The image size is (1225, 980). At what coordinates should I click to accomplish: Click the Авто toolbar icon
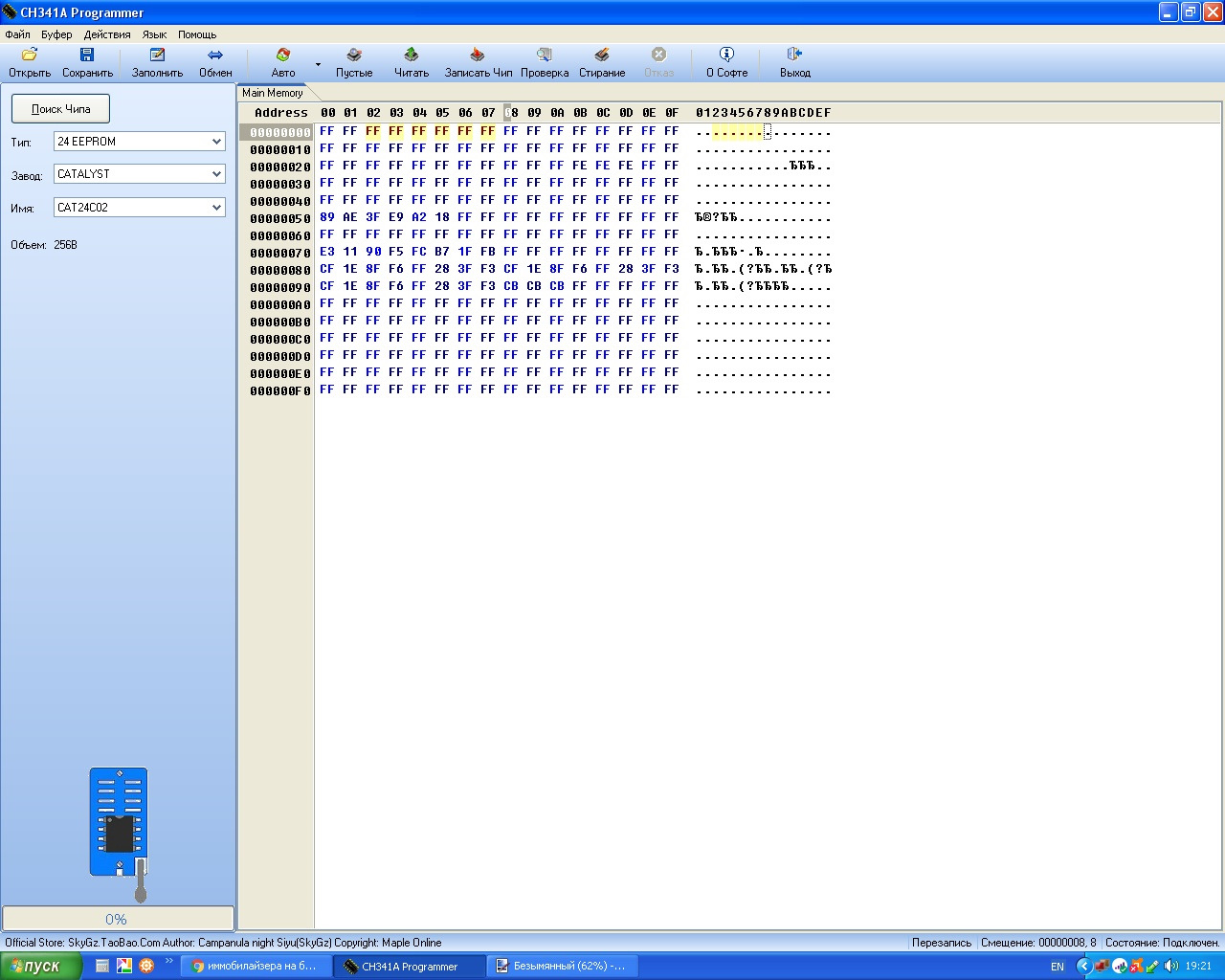point(283,55)
